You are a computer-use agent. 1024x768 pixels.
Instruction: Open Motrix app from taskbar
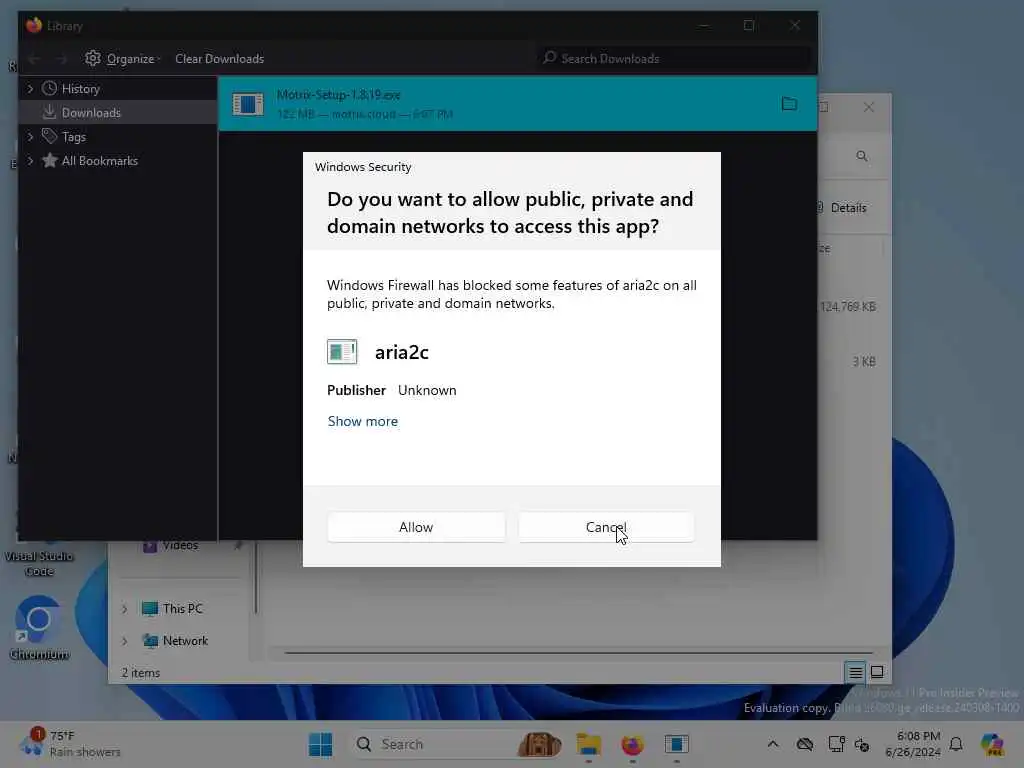point(677,744)
